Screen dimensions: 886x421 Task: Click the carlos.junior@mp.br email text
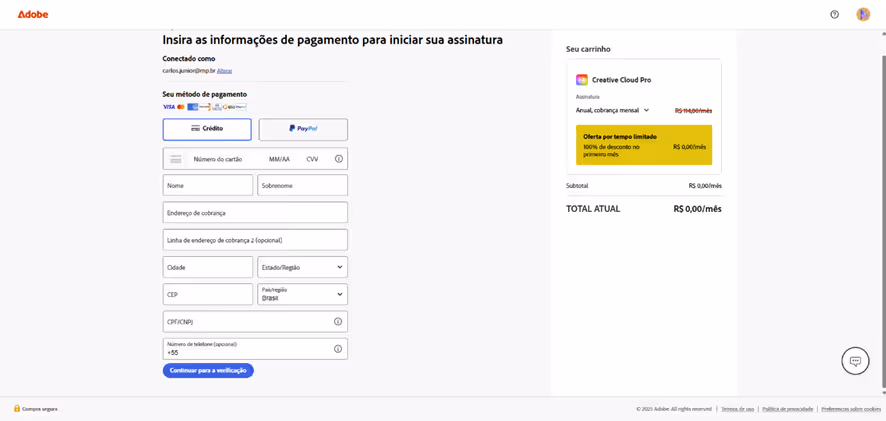pyautogui.click(x=189, y=71)
